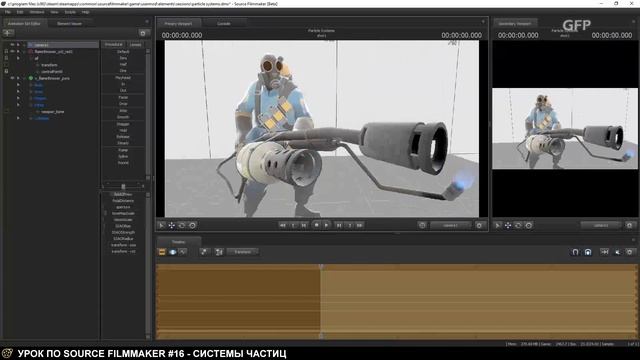Activate move tool in secondary viewport
The width and height of the screenshot is (640, 360).
point(508,225)
